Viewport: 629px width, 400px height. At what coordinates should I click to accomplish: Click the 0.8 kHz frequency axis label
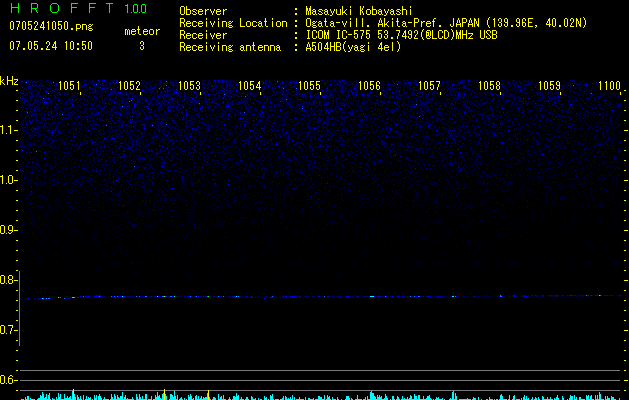[7, 280]
